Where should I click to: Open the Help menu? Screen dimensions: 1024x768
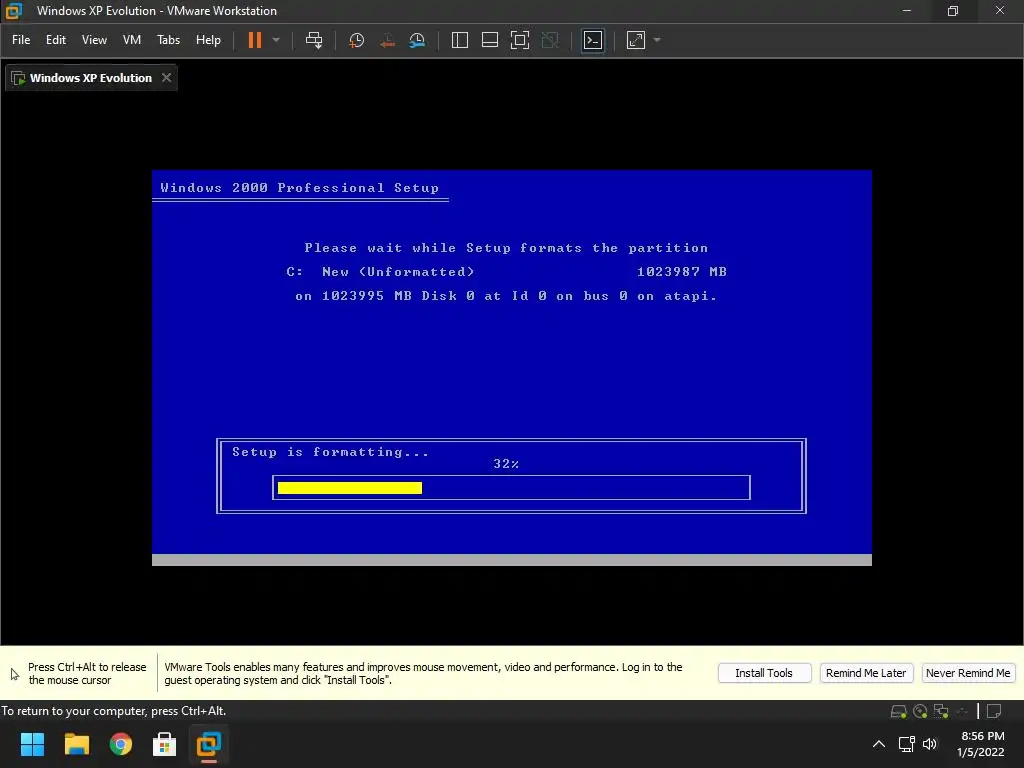pyautogui.click(x=208, y=40)
